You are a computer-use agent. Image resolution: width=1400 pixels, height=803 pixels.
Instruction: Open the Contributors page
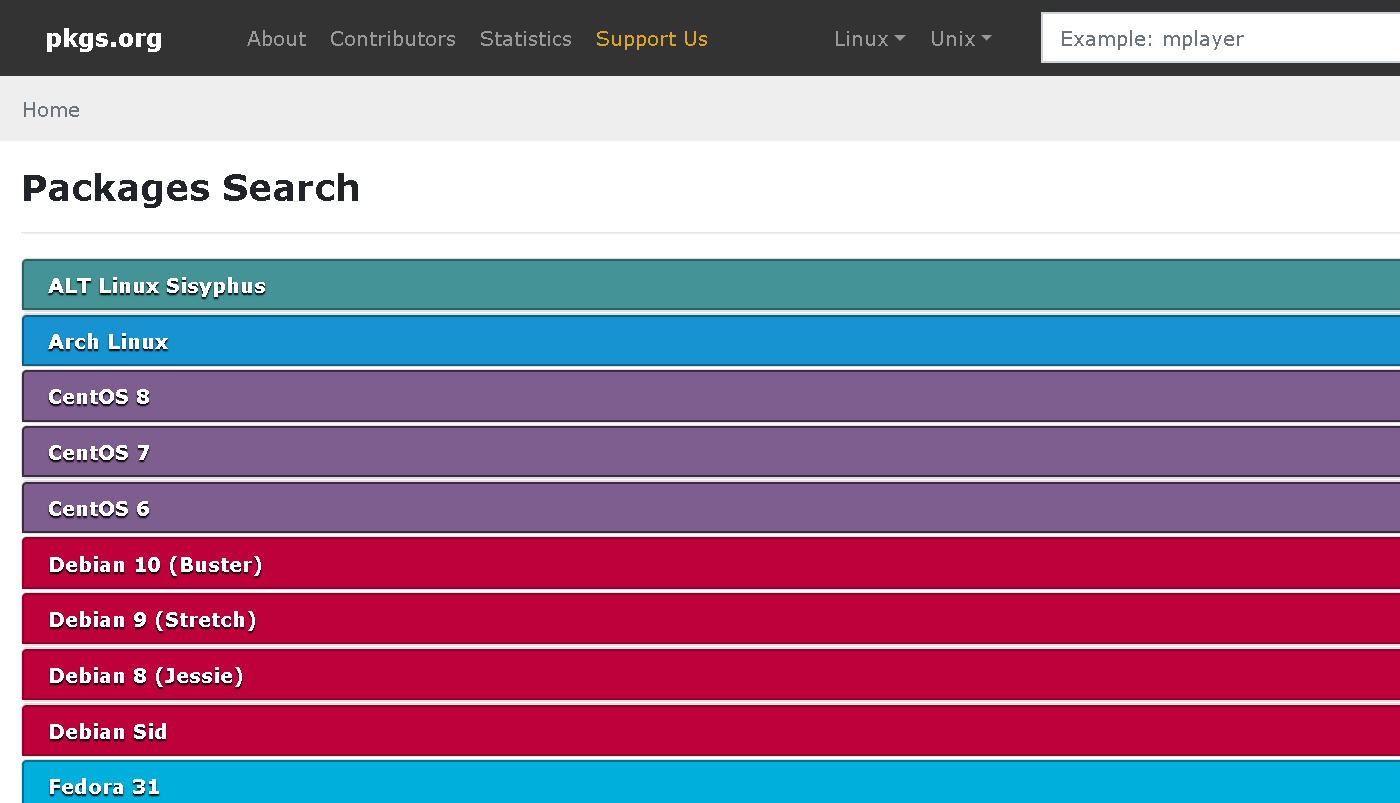point(392,39)
